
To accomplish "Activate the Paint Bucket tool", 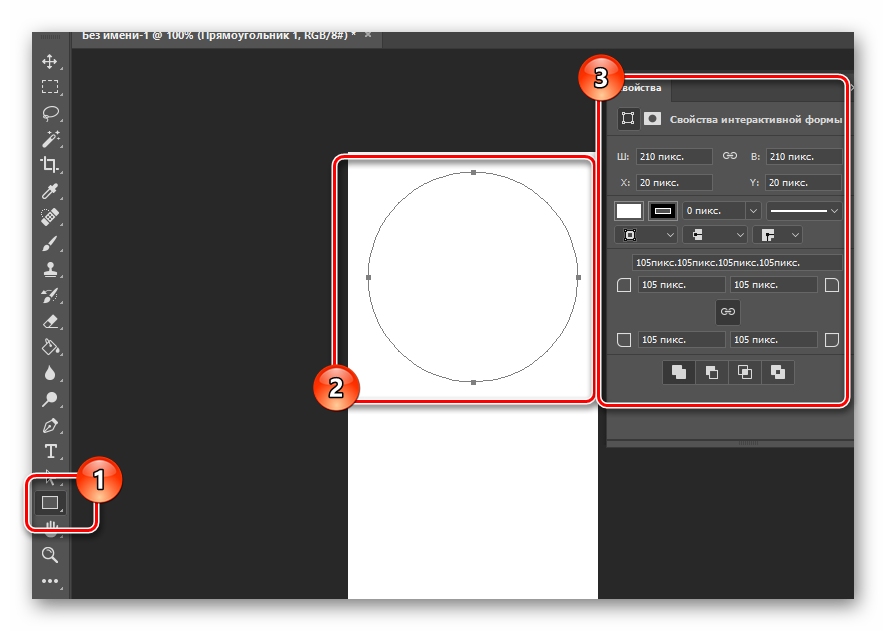I will tap(49, 347).
